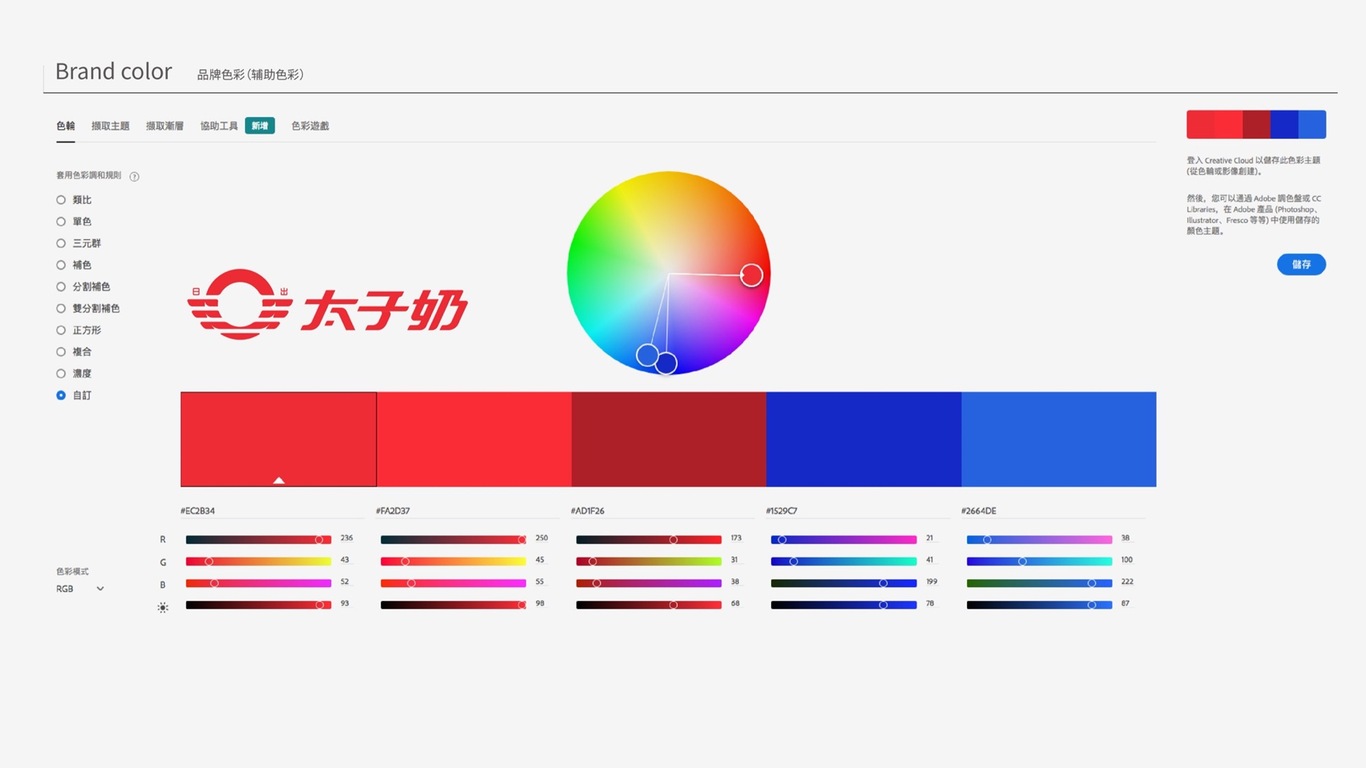Click the R slider with value 173
Screen dimensions: 1366x768
[648, 539]
